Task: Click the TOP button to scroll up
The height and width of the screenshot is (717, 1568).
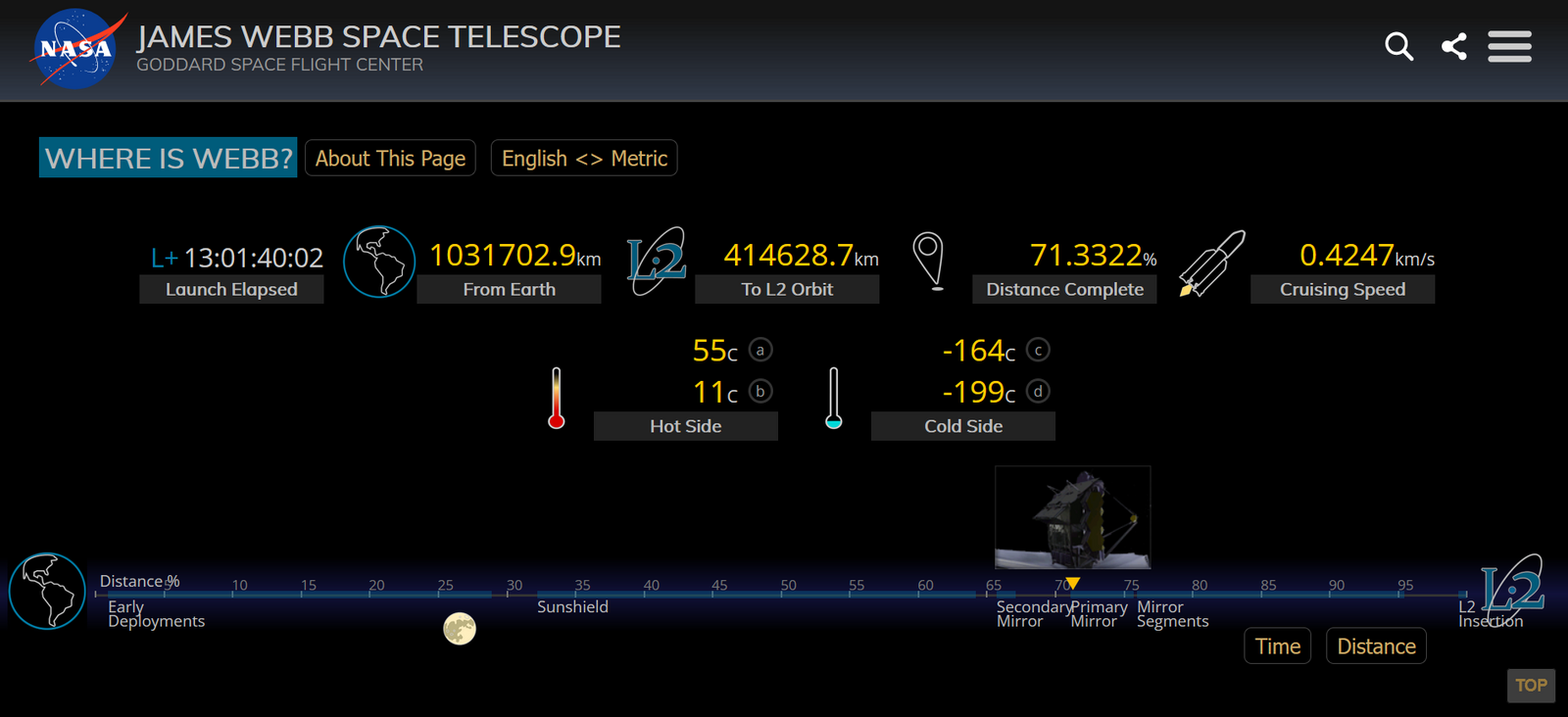Action: pyautogui.click(x=1531, y=686)
